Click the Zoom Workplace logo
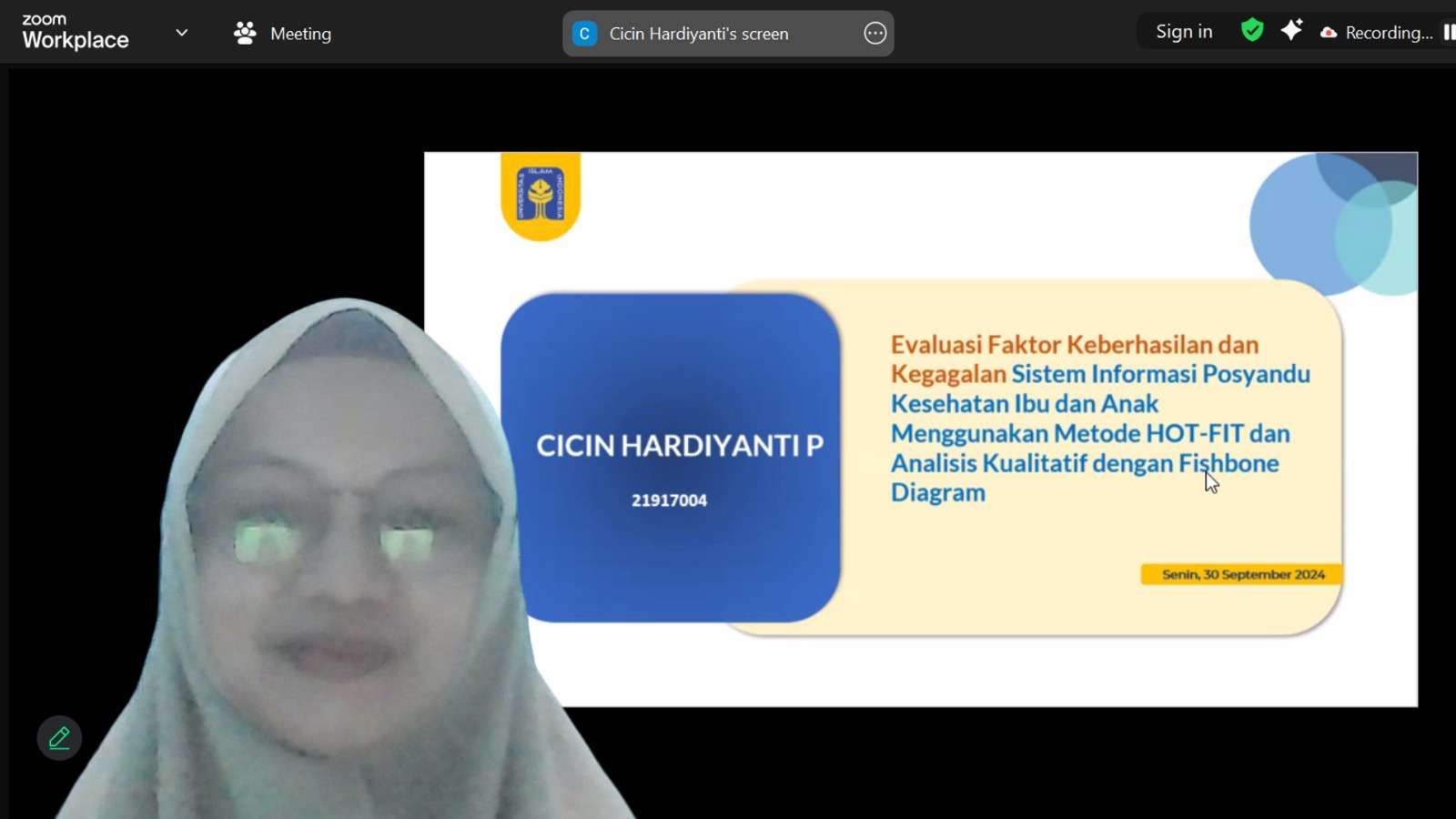This screenshot has height=819, width=1456. (75, 32)
